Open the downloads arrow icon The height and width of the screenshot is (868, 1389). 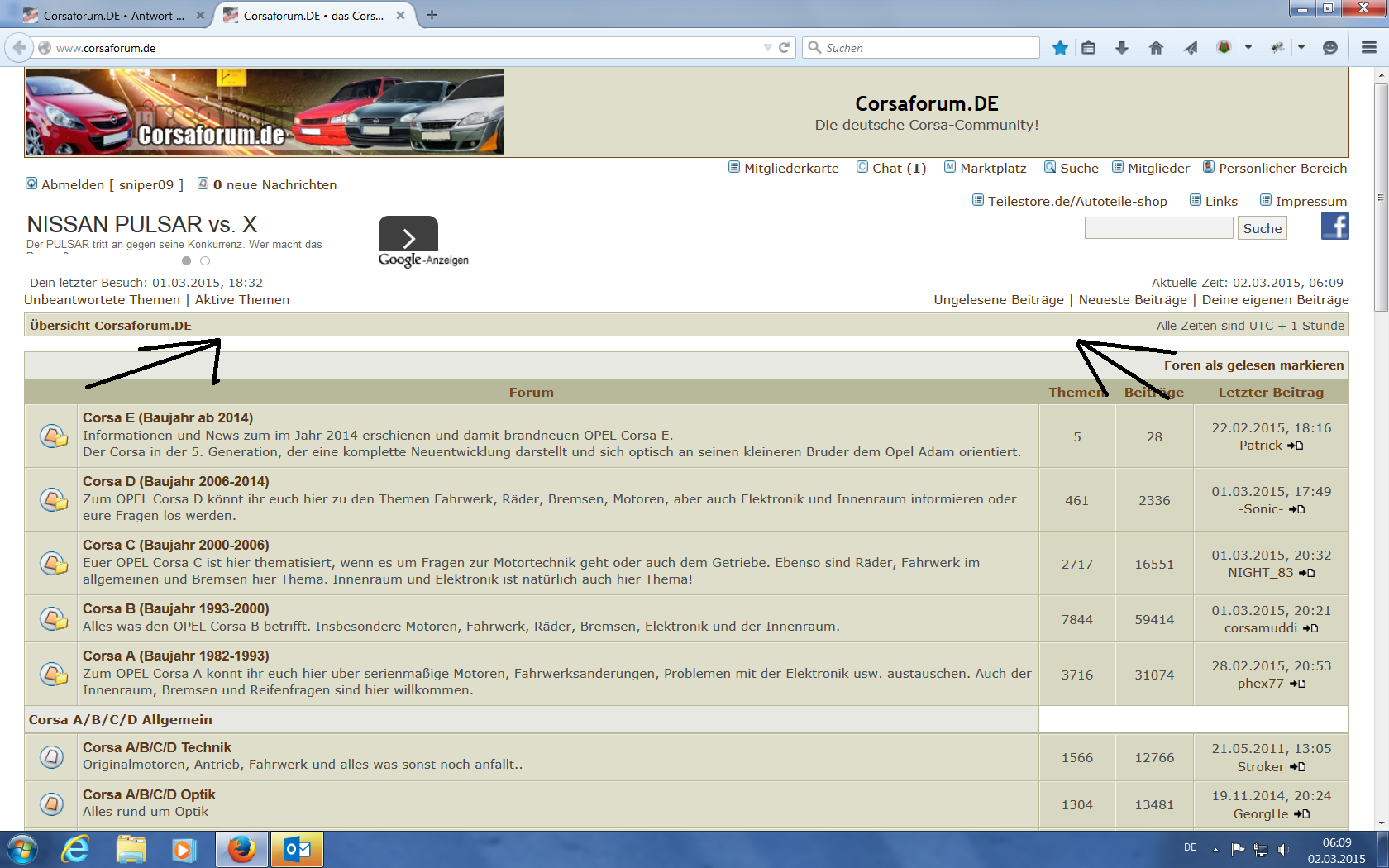[x=1122, y=48]
